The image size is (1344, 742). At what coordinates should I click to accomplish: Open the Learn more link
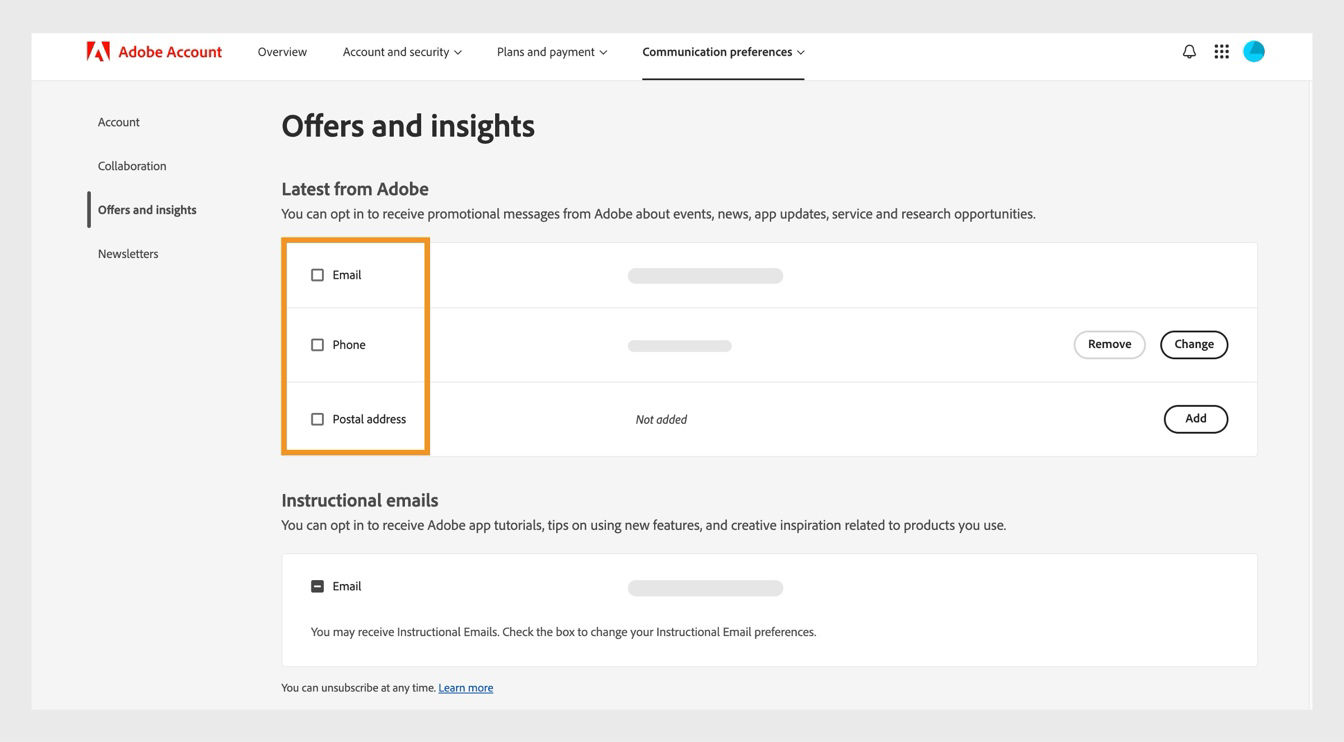point(465,687)
